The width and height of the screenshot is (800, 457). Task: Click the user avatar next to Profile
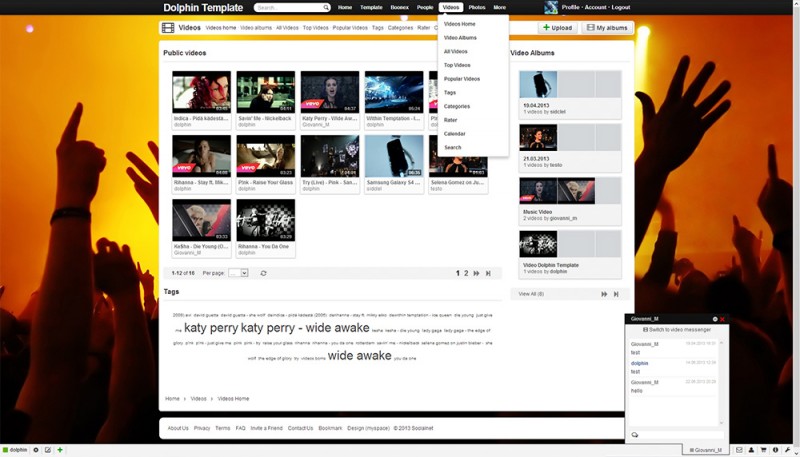pos(551,7)
